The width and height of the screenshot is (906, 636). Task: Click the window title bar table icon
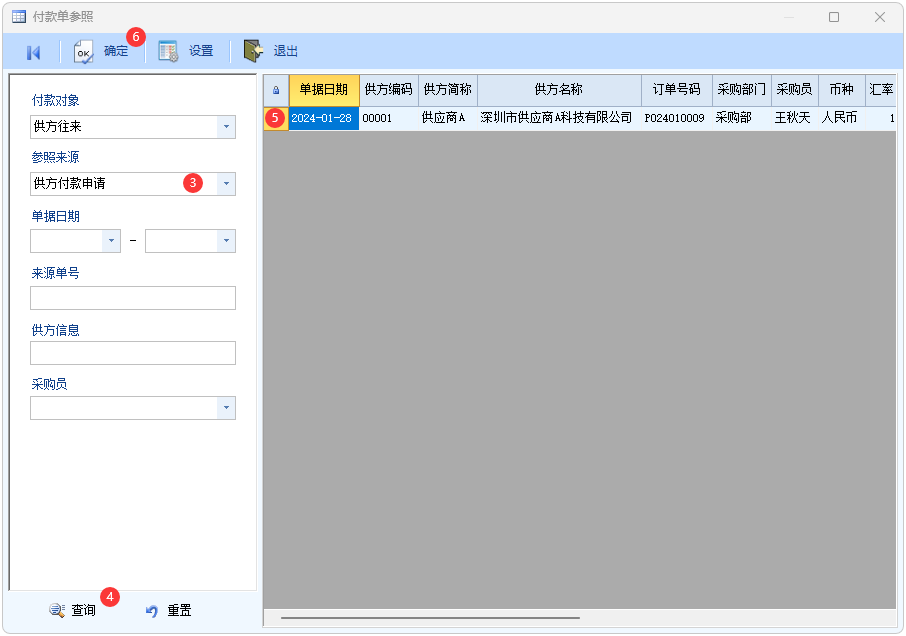(x=18, y=17)
